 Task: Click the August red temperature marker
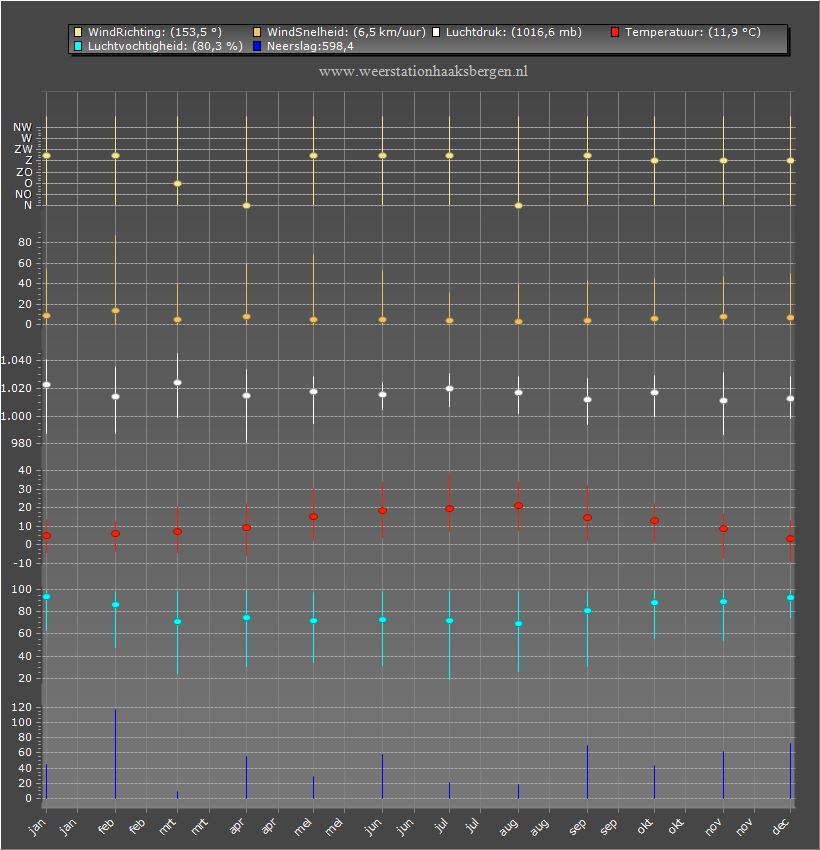pyautogui.click(x=519, y=506)
